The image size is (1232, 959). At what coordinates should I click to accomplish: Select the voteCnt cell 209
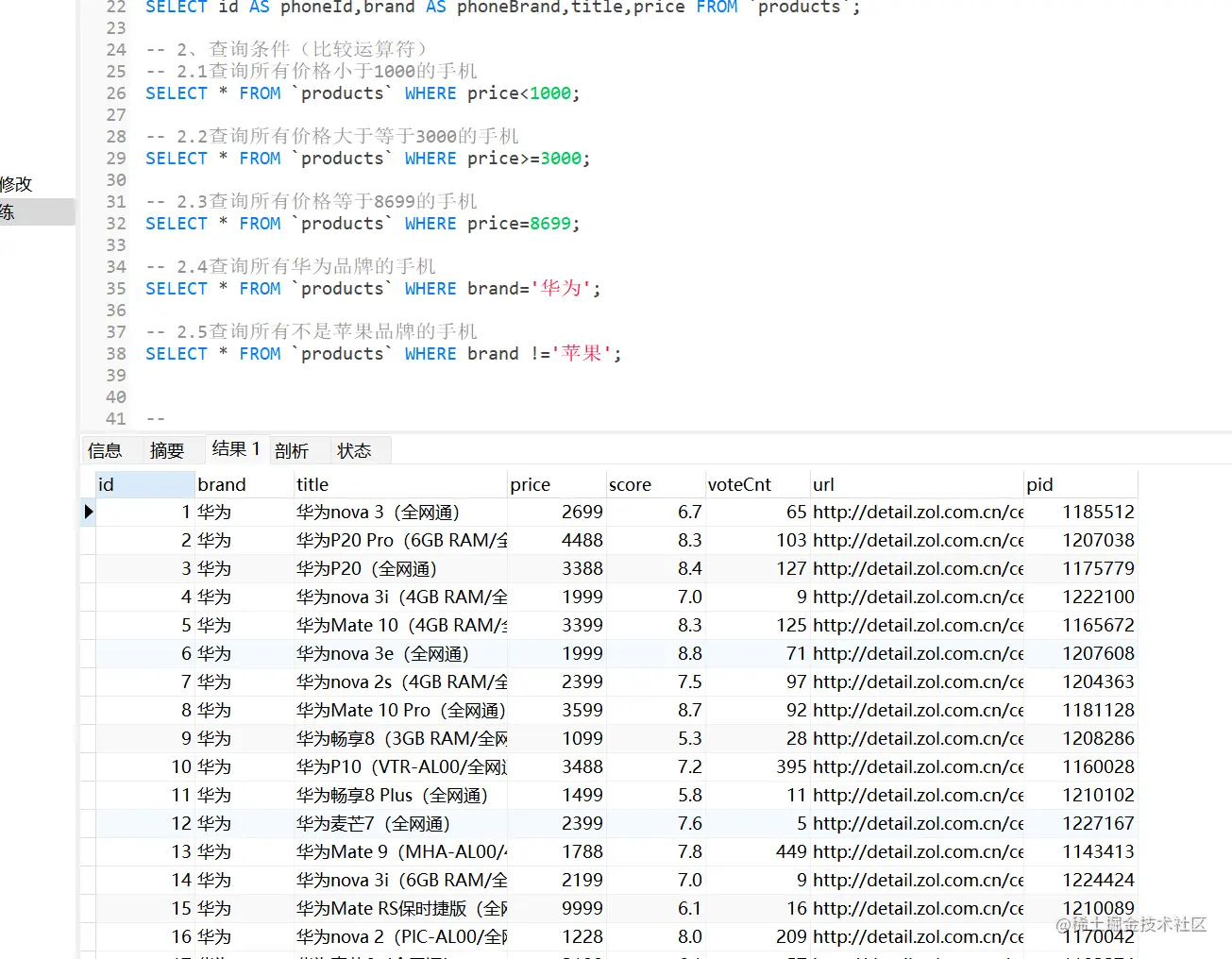(757, 936)
